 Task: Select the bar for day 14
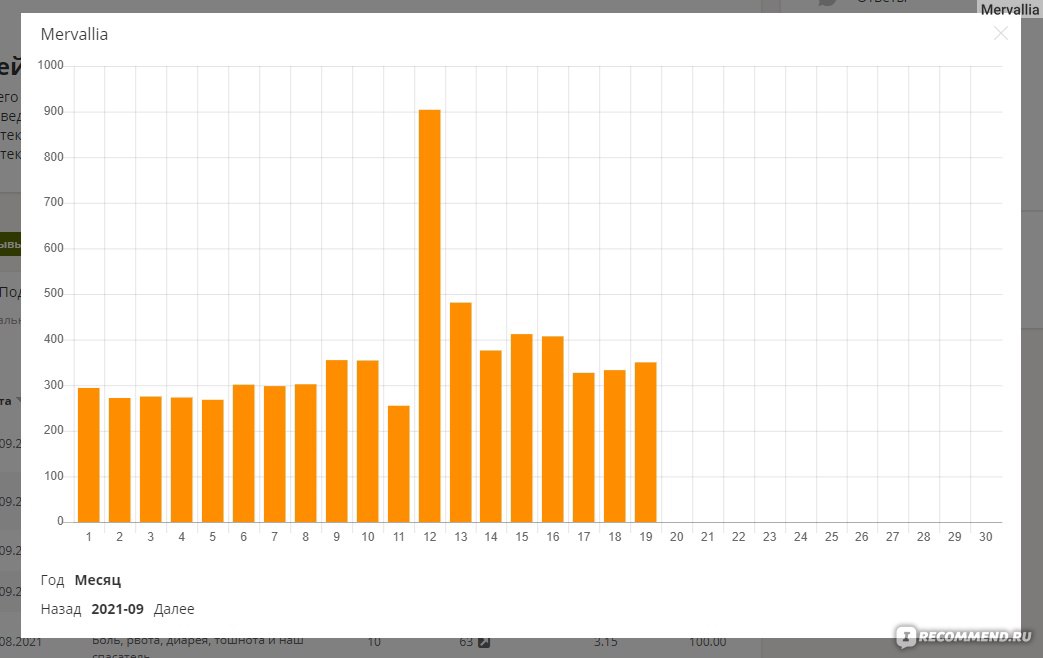click(x=491, y=436)
